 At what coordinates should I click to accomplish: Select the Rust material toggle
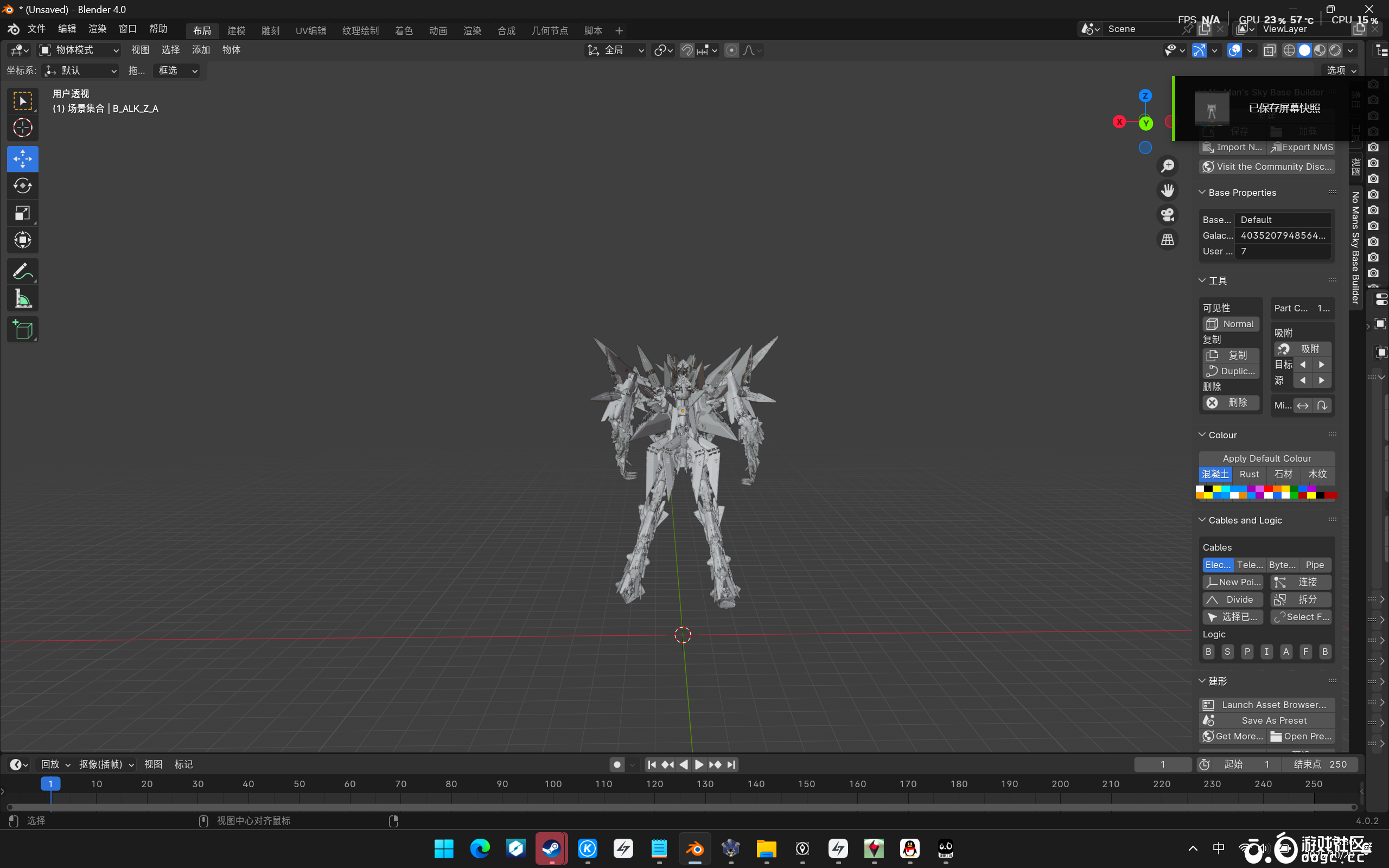click(1249, 474)
